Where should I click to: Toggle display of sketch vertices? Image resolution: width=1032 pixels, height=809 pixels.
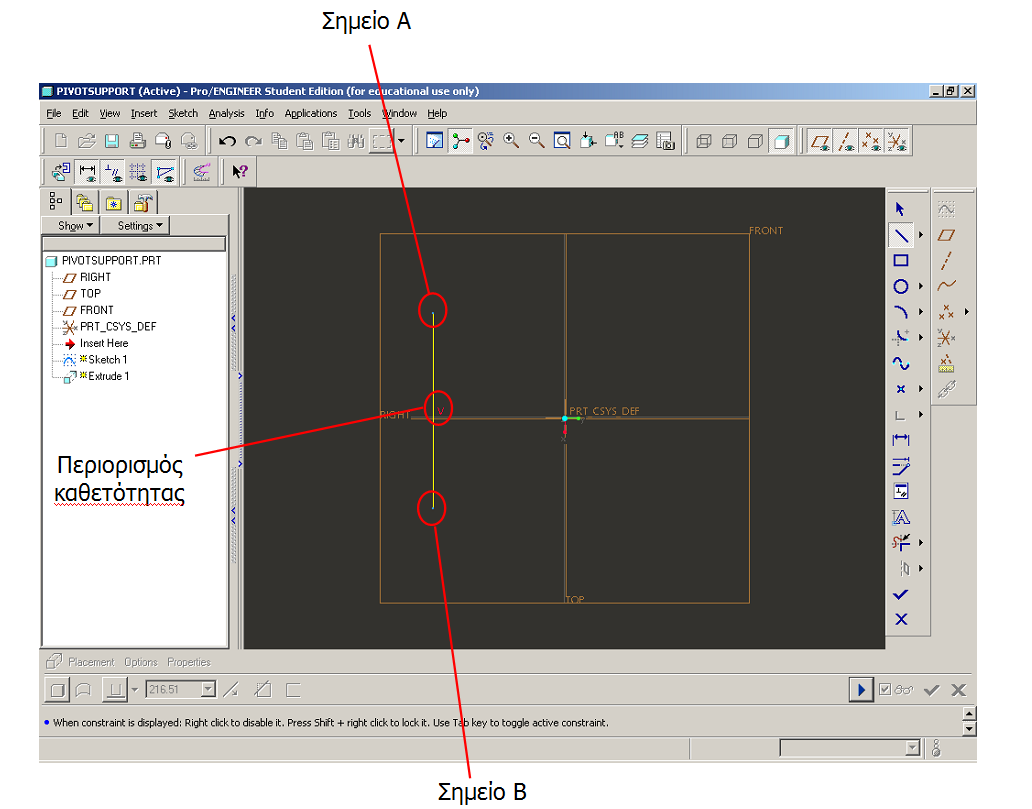coord(165,172)
